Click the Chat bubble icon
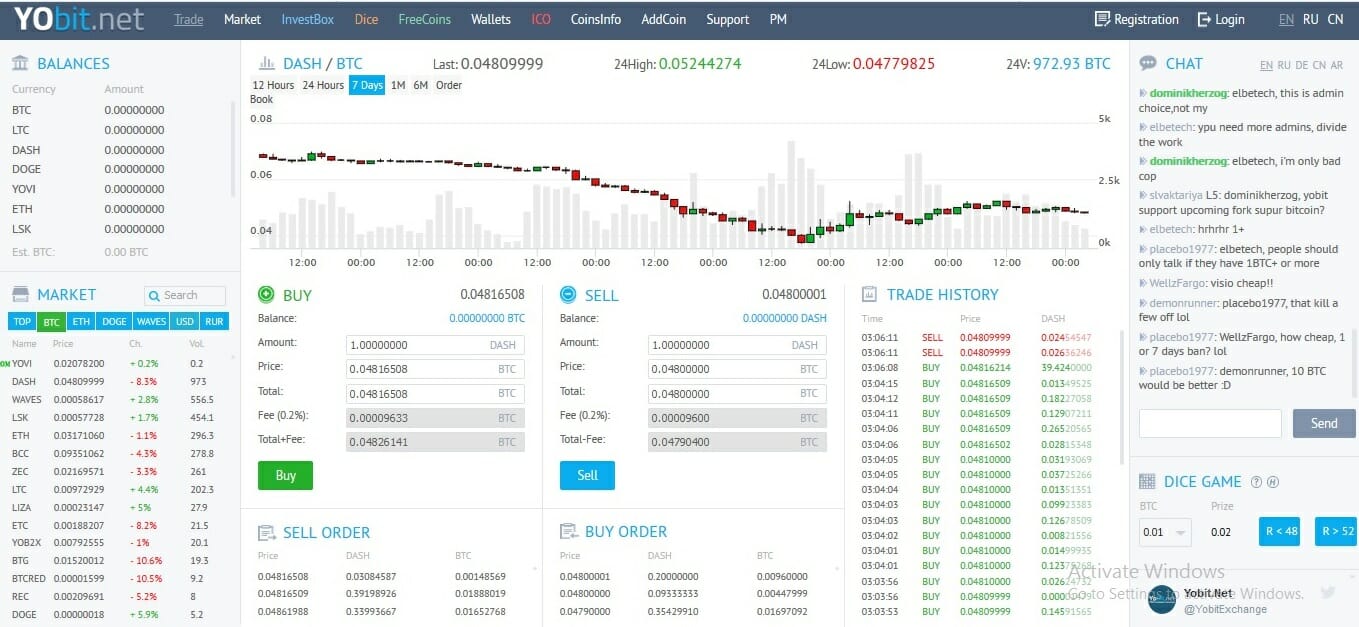This screenshot has height=627, width=1359. 1148,63
